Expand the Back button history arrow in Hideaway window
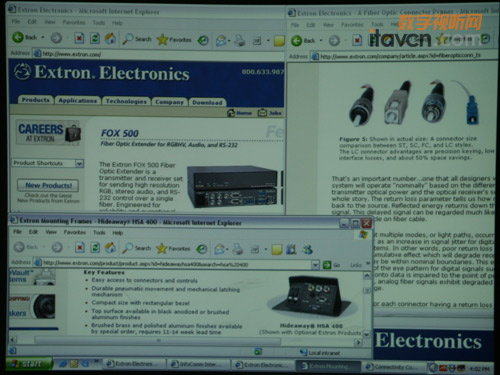The width and height of the screenshot is (500, 375). (43, 247)
